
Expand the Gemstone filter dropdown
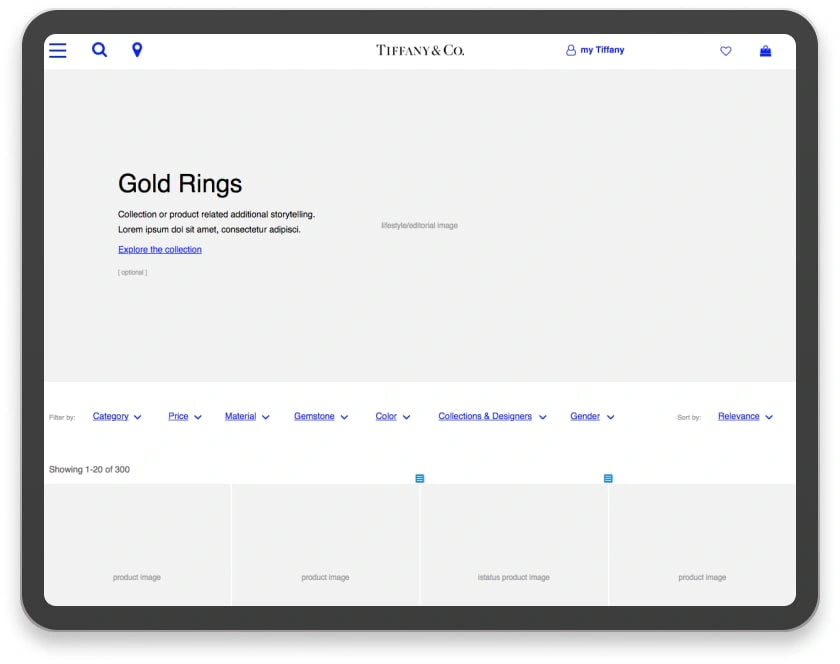[321, 416]
